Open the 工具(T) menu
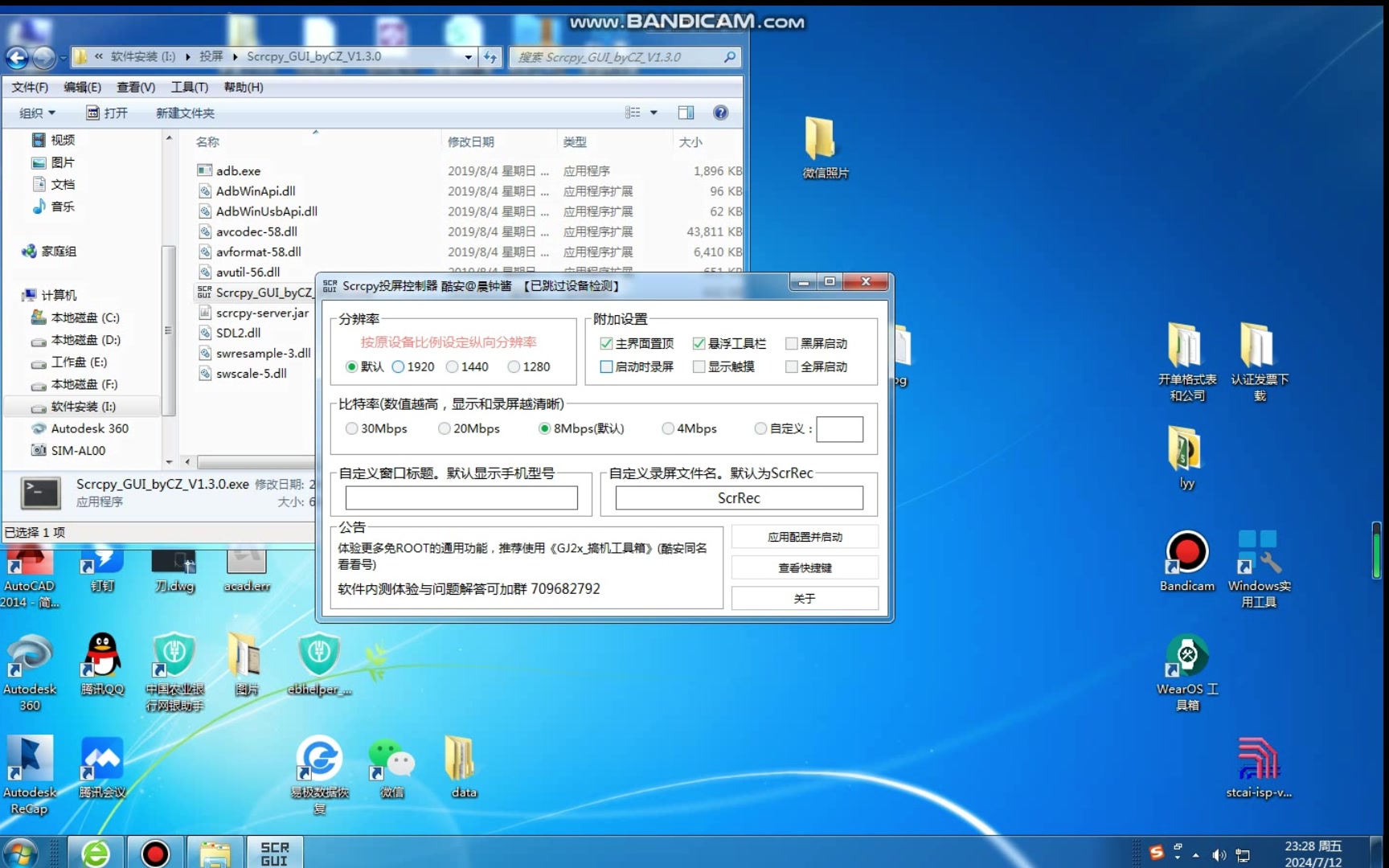 coord(189,87)
